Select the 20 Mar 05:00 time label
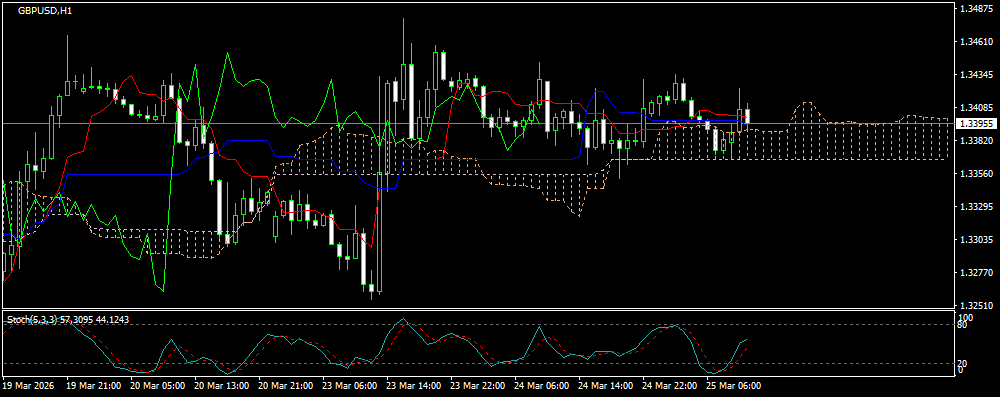This screenshot has height=397, width=1000. coord(157,386)
